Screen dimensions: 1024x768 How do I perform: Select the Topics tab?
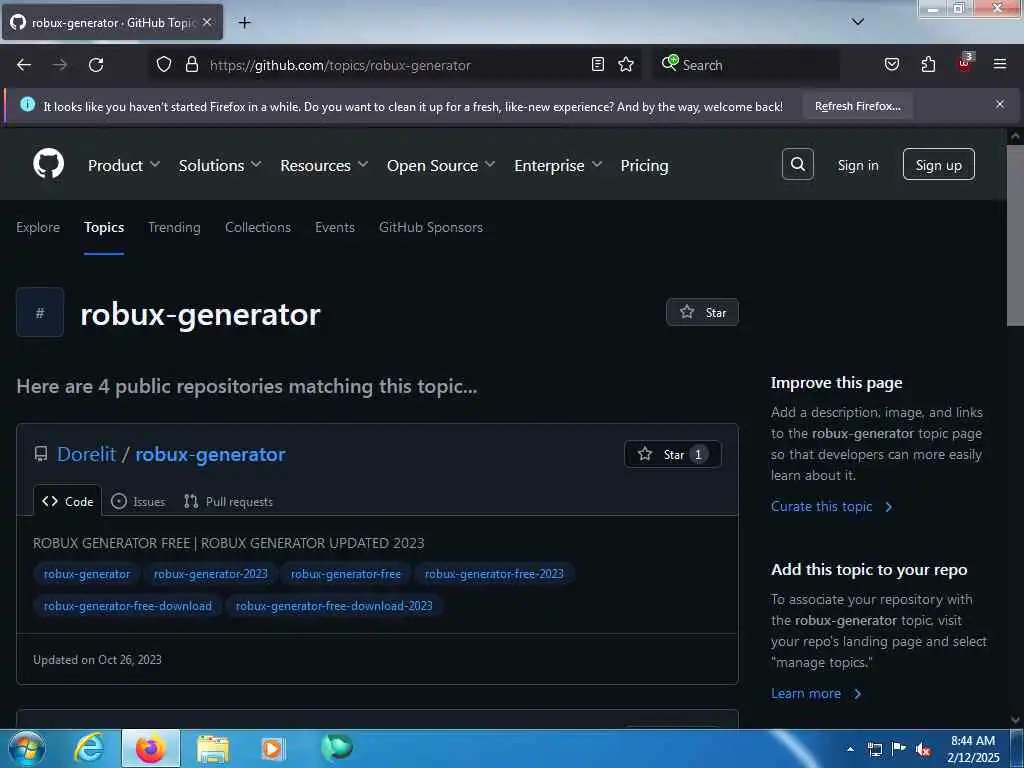[104, 227]
